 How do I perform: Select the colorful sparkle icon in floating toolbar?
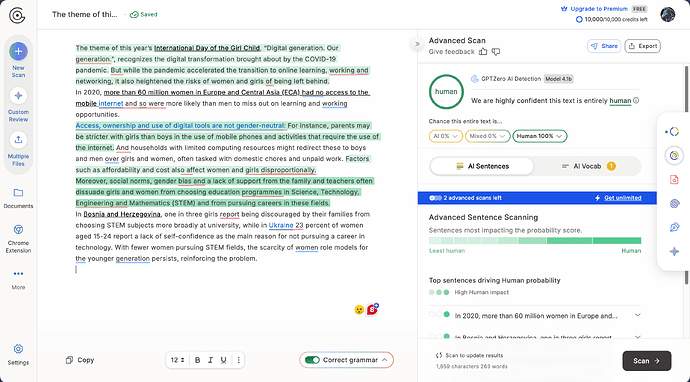point(674,252)
